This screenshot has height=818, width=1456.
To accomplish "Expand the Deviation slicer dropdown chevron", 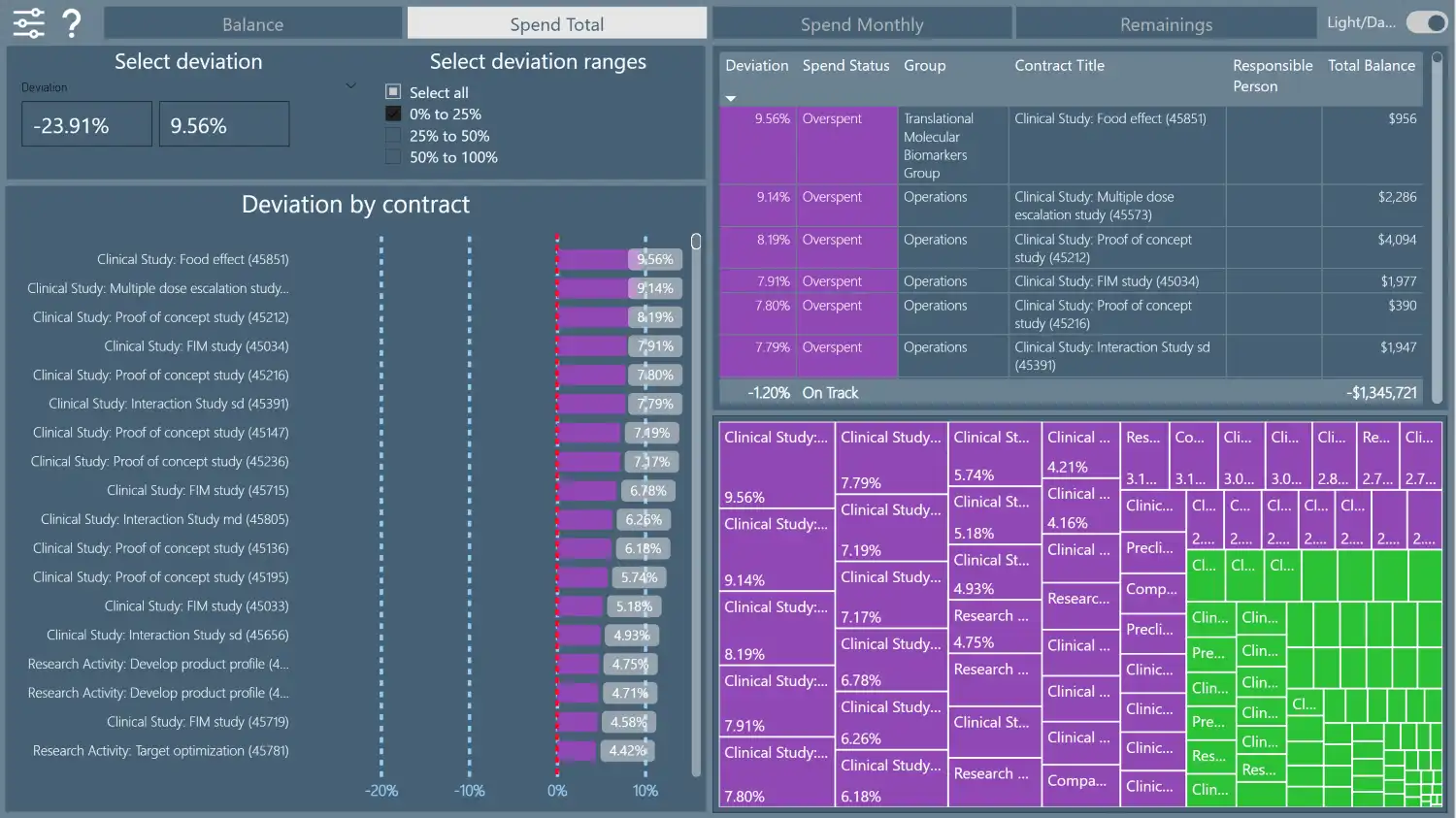I will click(x=351, y=86).
